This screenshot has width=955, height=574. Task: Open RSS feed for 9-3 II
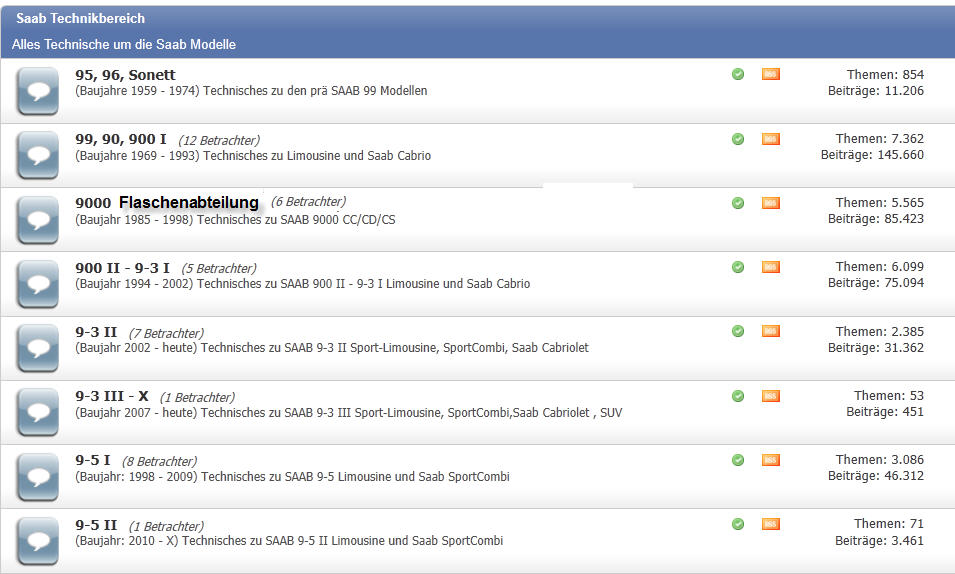[770, 331]
